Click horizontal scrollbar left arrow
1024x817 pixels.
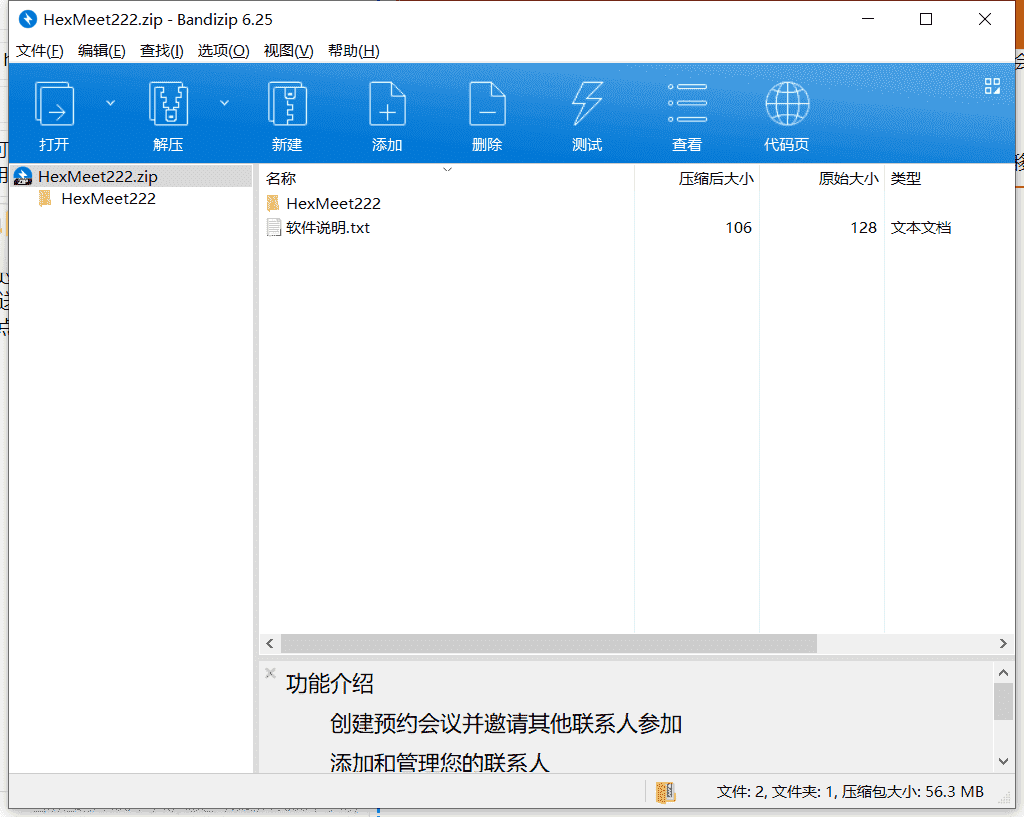[270, 643]
